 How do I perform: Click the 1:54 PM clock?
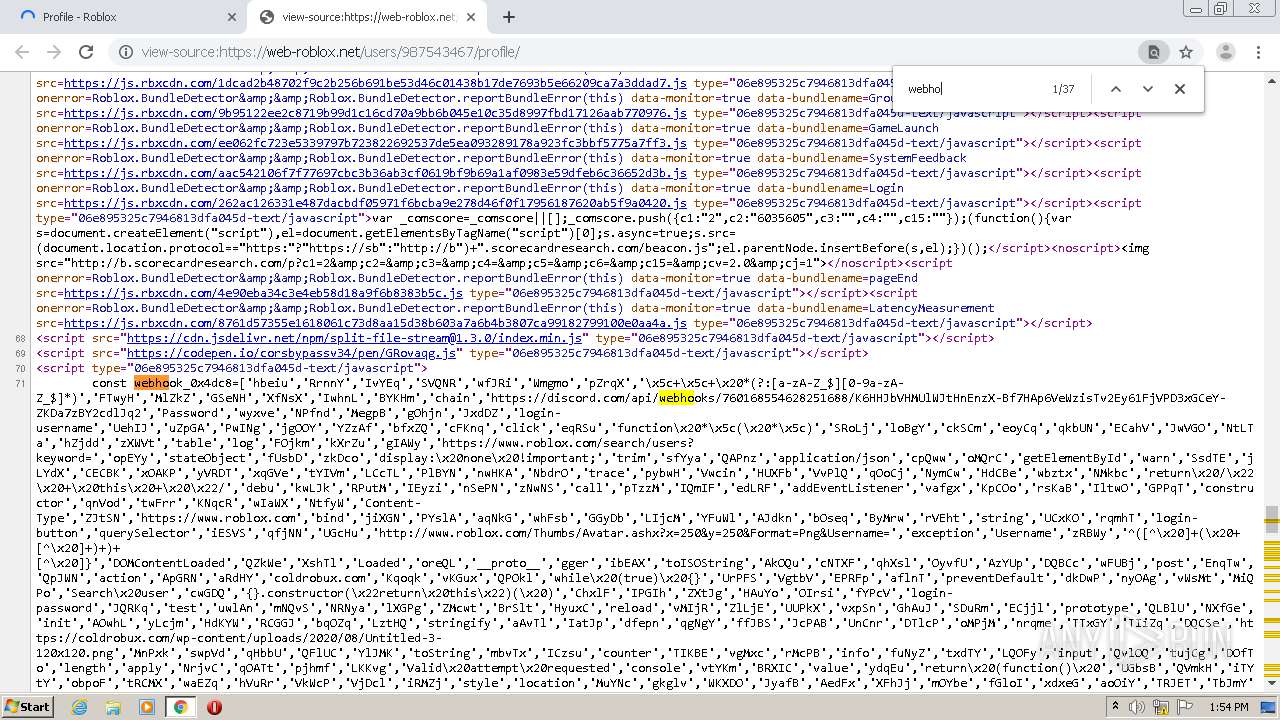[x=1229, y=707]
